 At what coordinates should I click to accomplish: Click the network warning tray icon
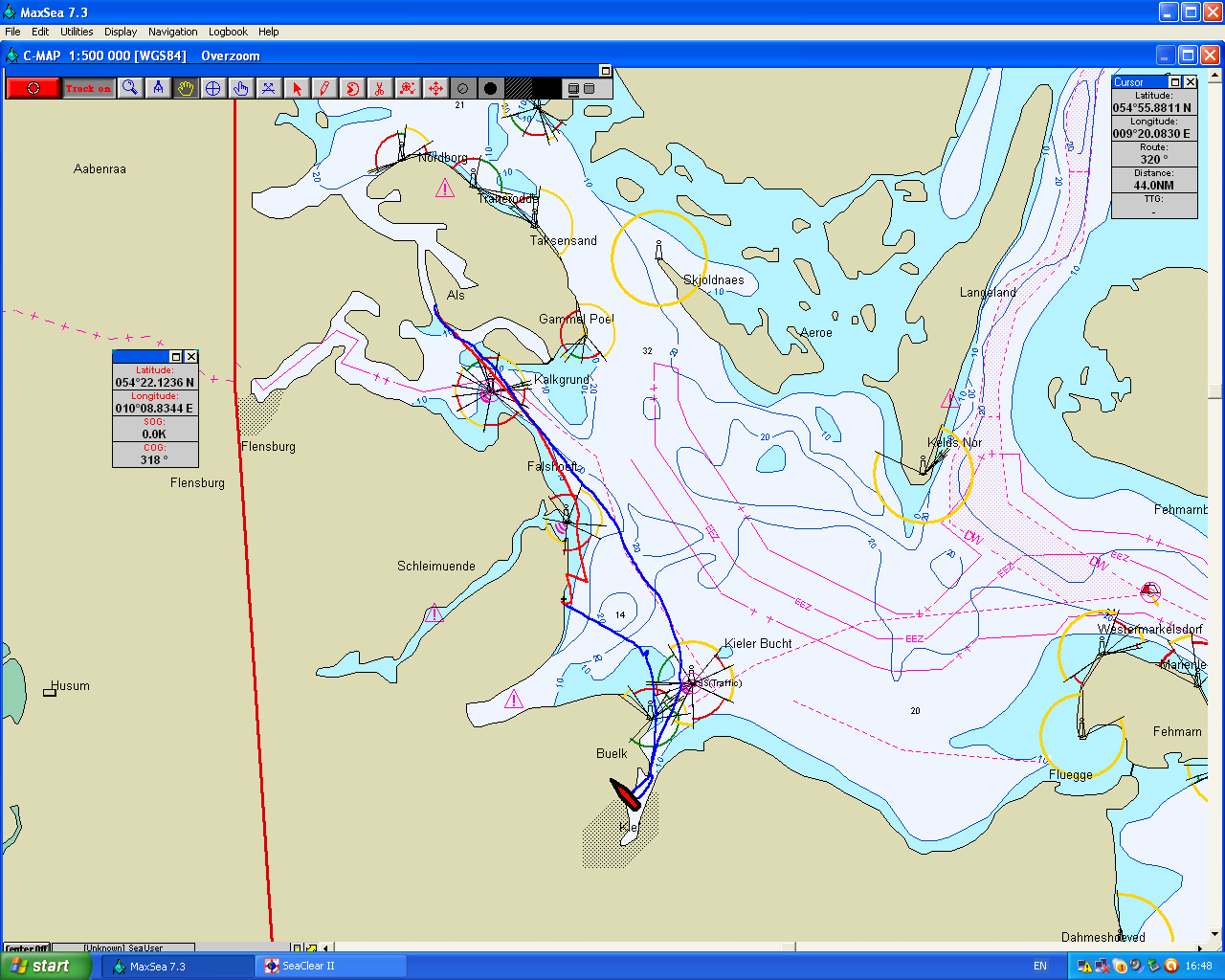[1085, 967]
